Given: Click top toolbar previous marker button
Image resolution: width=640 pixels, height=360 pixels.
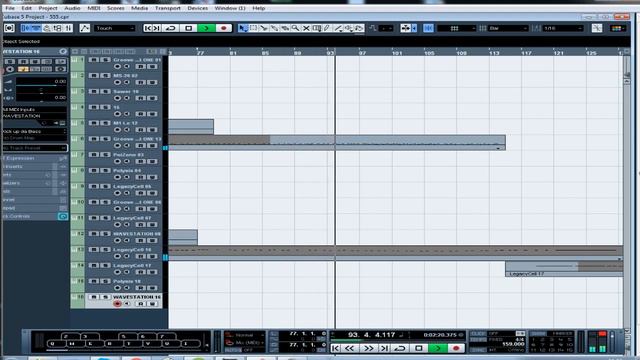Looking at the screenshot, I should [x=148, y=28].
